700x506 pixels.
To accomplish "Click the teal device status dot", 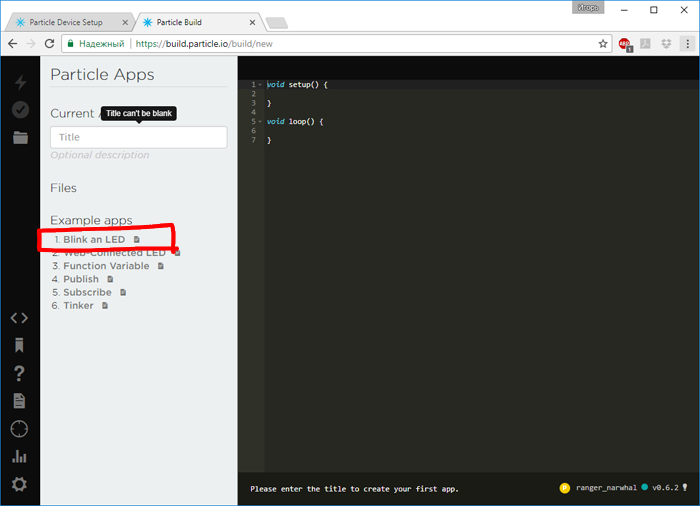I will [x=645, y=487].
